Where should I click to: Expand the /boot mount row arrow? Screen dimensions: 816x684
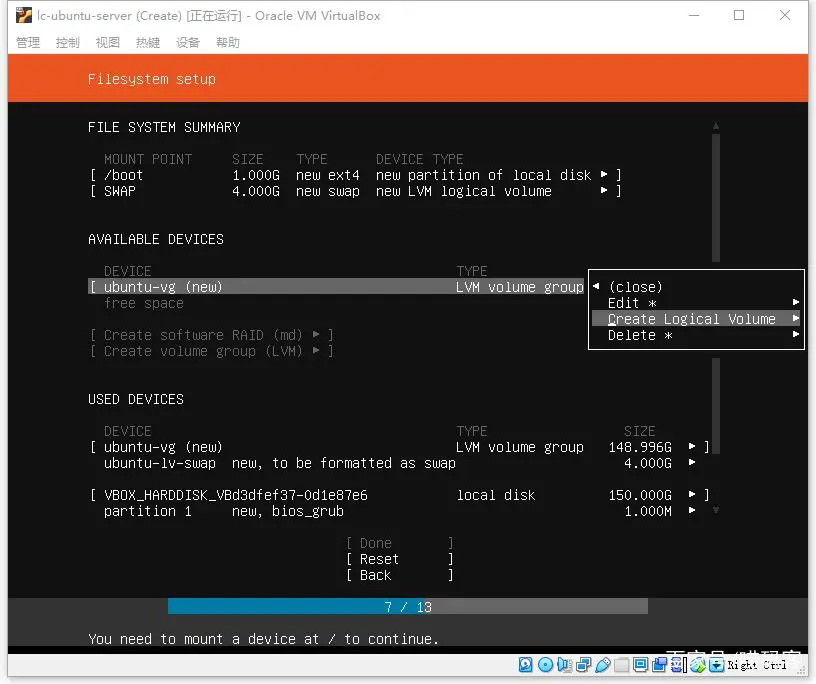coord(604,174)
